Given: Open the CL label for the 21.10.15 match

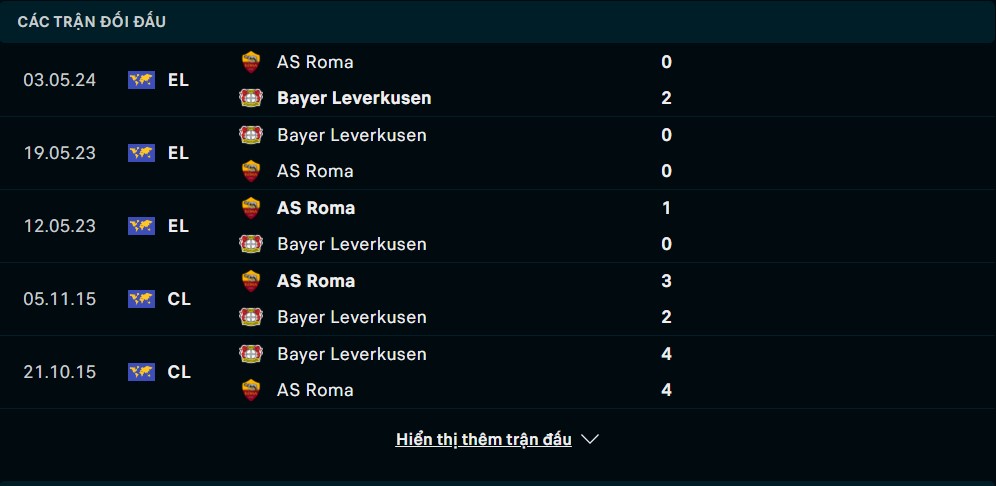Looking at the screenshot, I should pyautogui.click(x=179, y=372).
